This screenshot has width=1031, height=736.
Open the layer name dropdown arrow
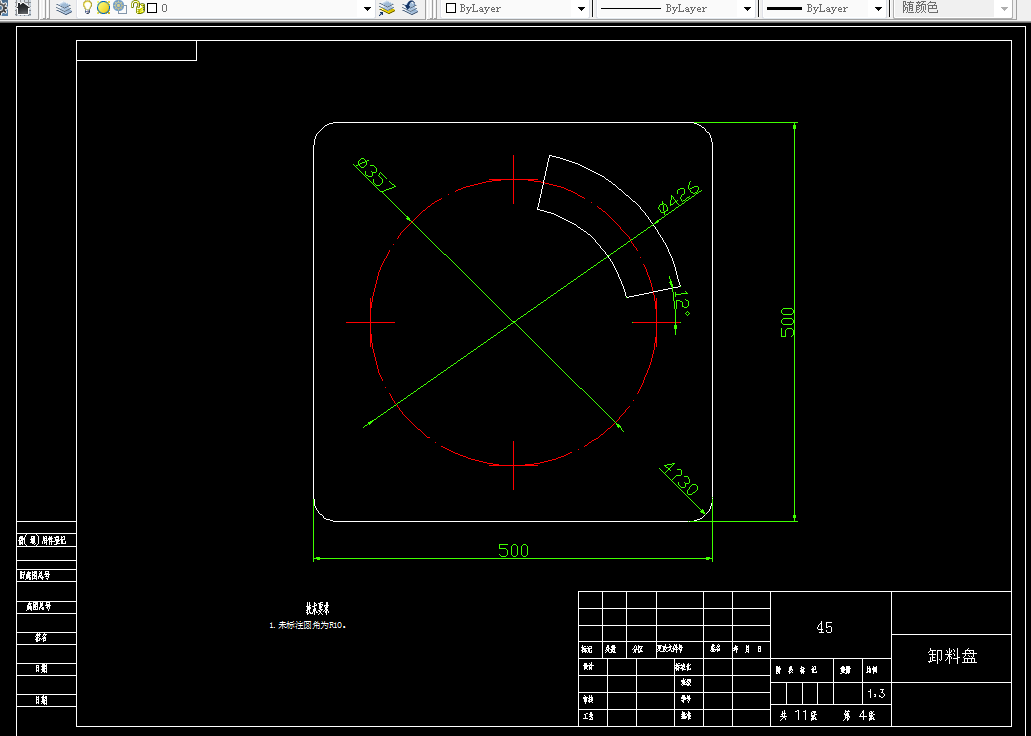coord(368,9)
